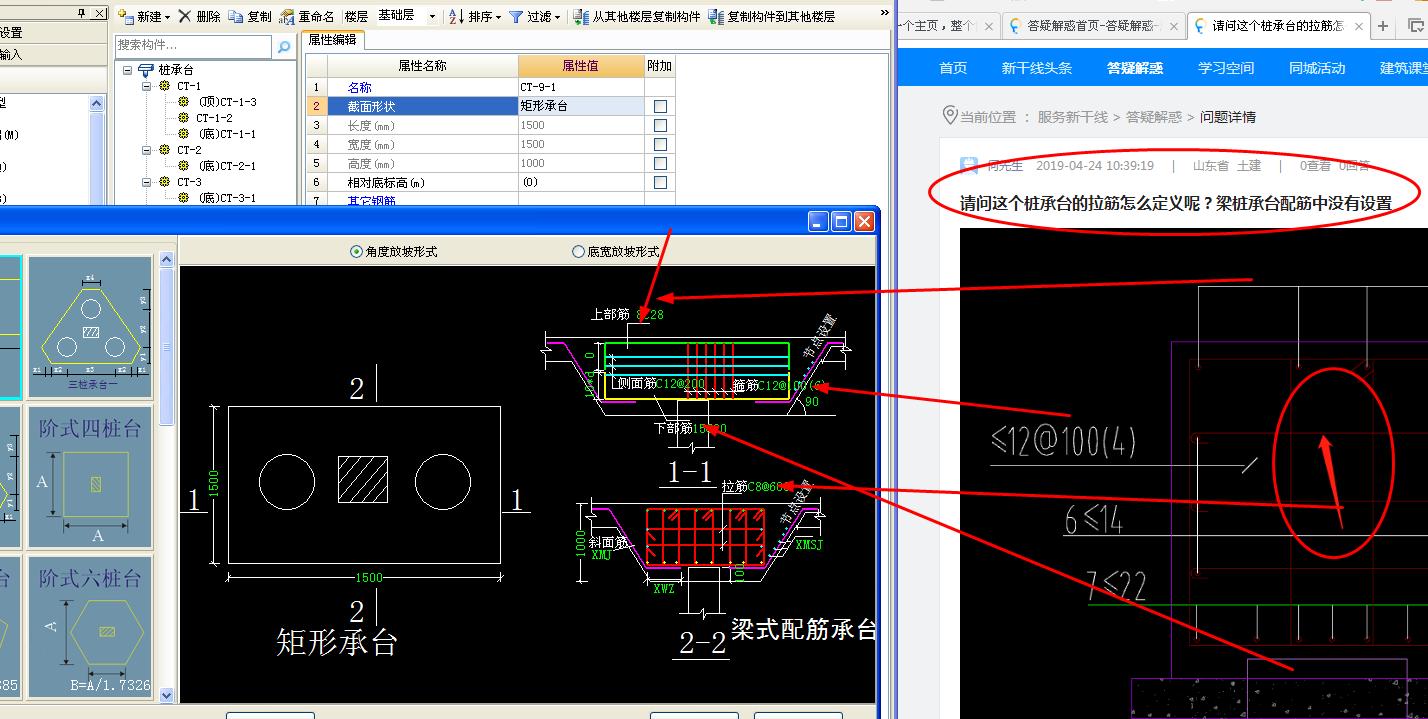Open the 基础层 floor combo box
Viewport: 1428px width, 719px height.
406,16
